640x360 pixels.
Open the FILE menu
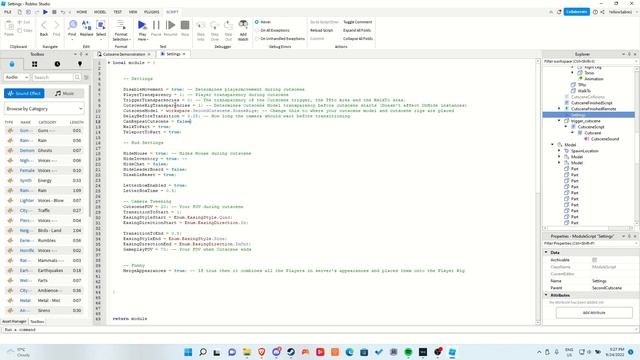pyautogui.click(x=8, y=12)
